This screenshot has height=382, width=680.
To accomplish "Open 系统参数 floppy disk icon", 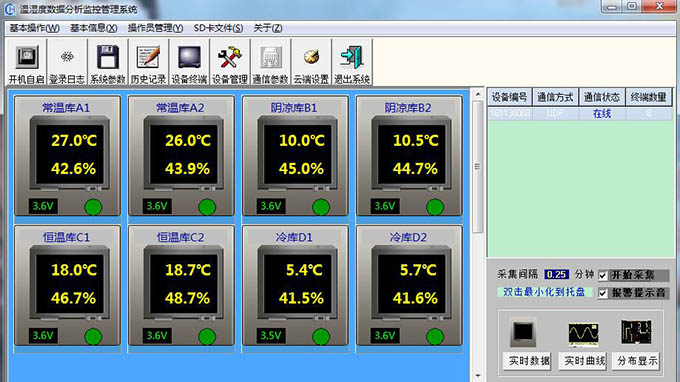I will (x=108, y=62).
